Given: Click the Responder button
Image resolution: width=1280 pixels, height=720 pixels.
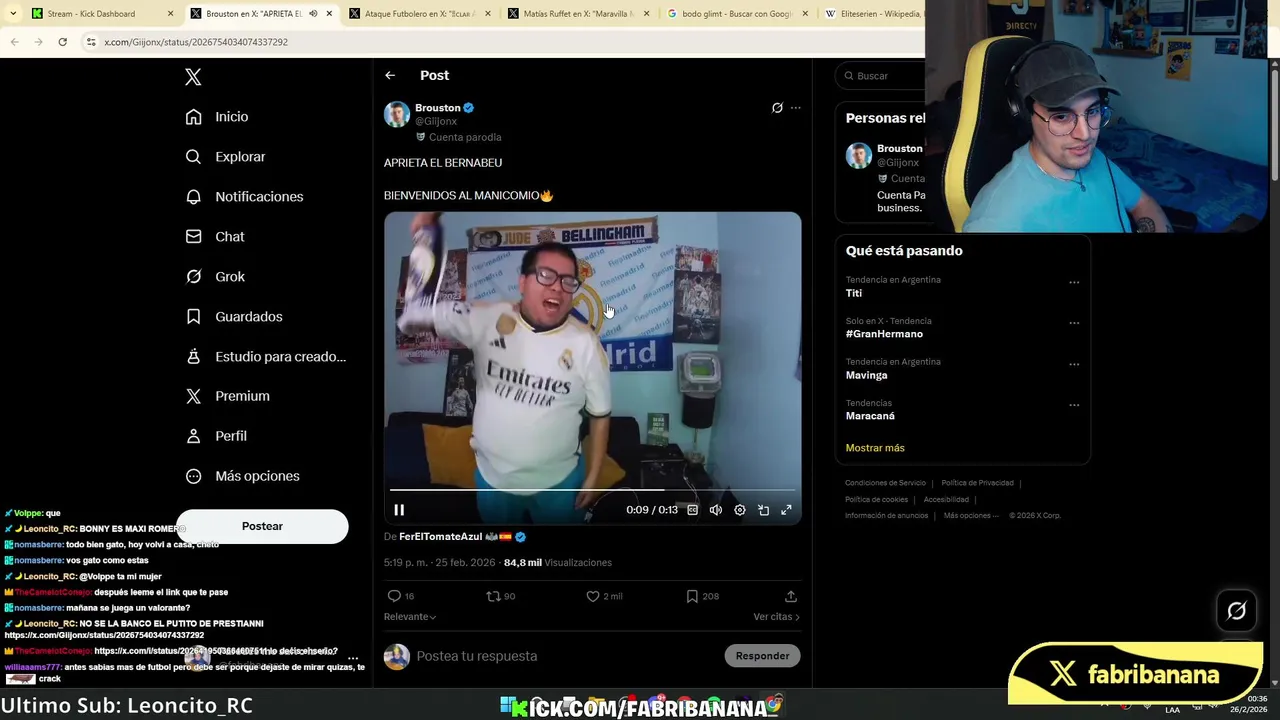Looking at the screenshot, I should coord(762,656).
